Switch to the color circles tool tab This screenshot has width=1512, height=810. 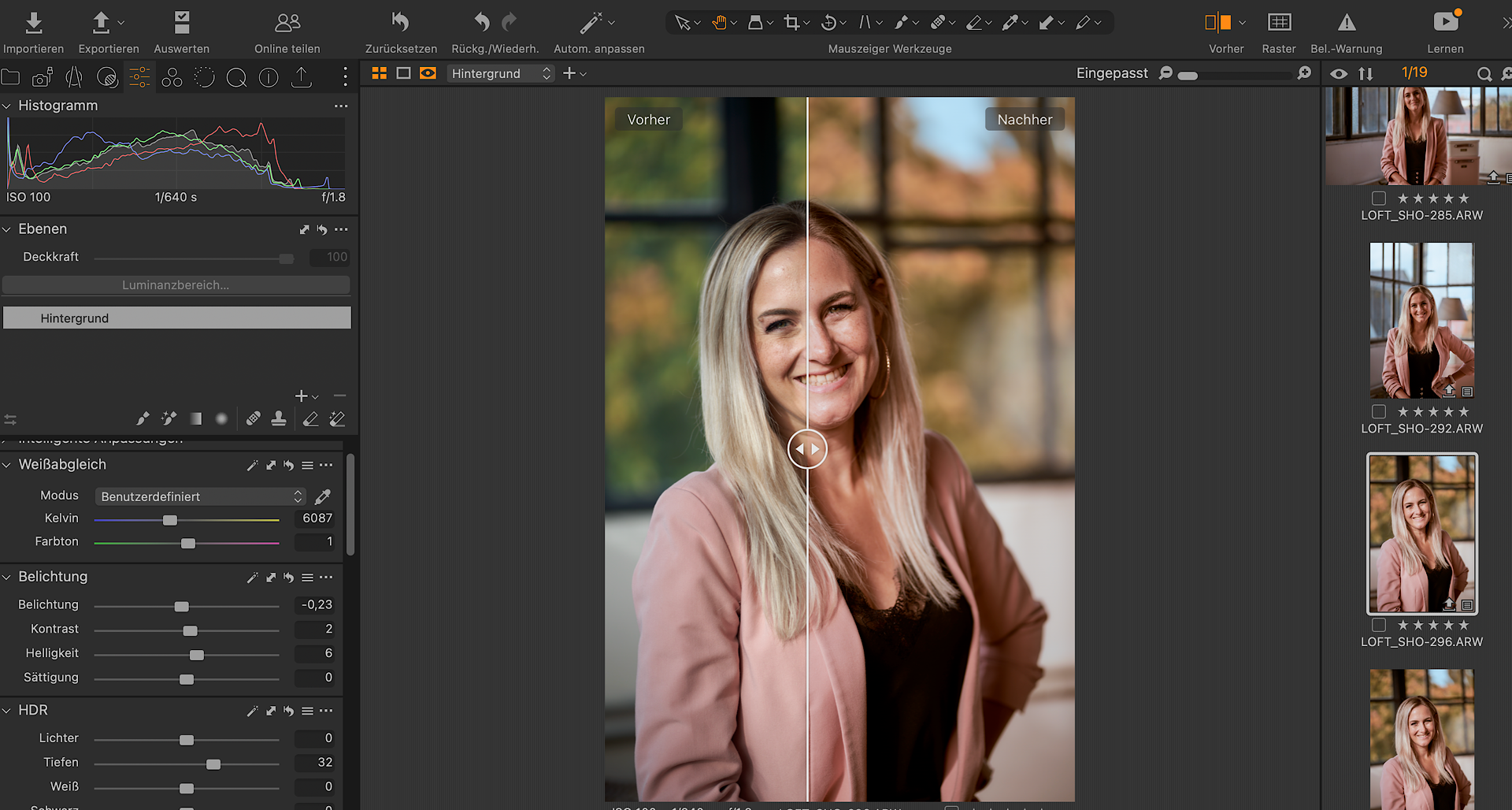point(172,77)
